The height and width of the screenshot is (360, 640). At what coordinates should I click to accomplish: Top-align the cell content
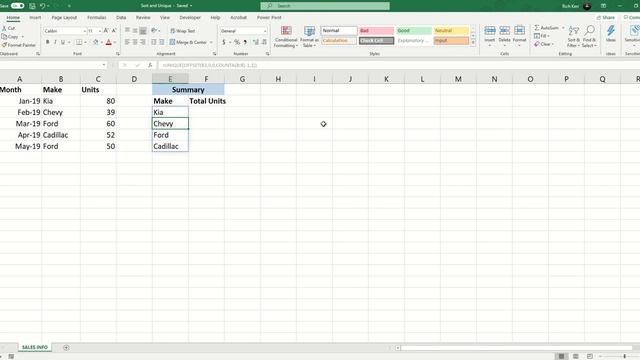pos(127,31)
